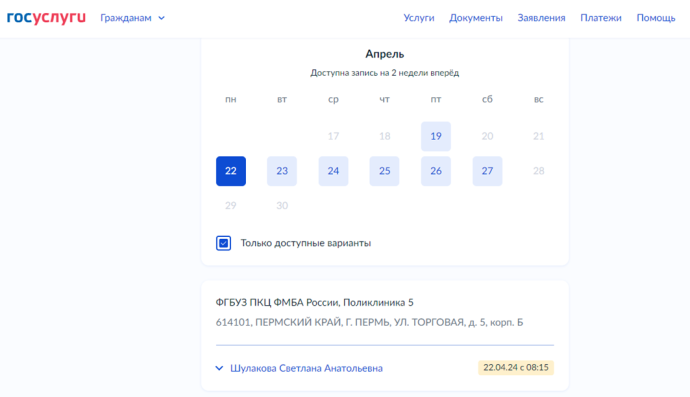This screenshot has height=397, width=690.
Task: Select Saturday April 27
Action: [x=487, y=171]
